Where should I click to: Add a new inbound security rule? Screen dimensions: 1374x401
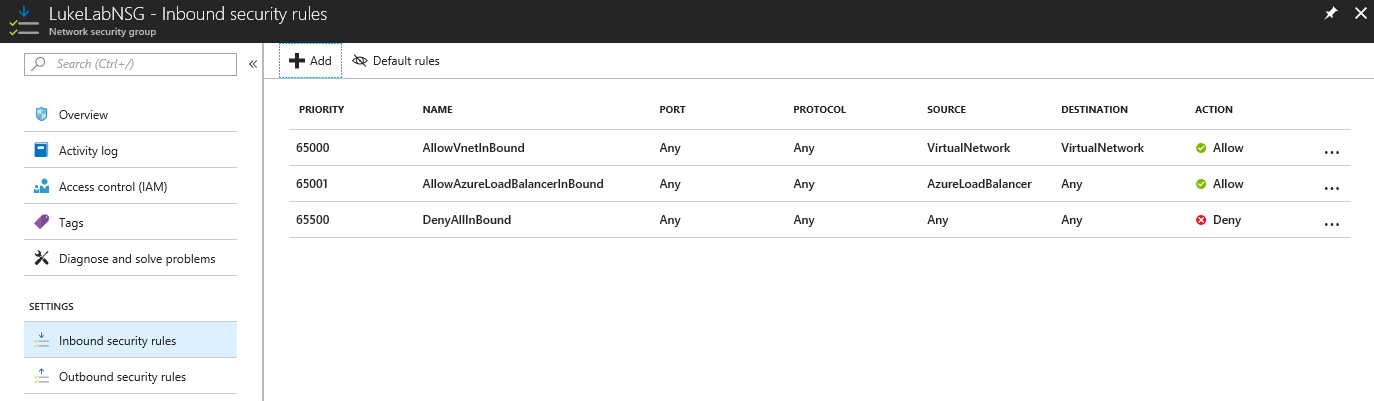[310, 61]
